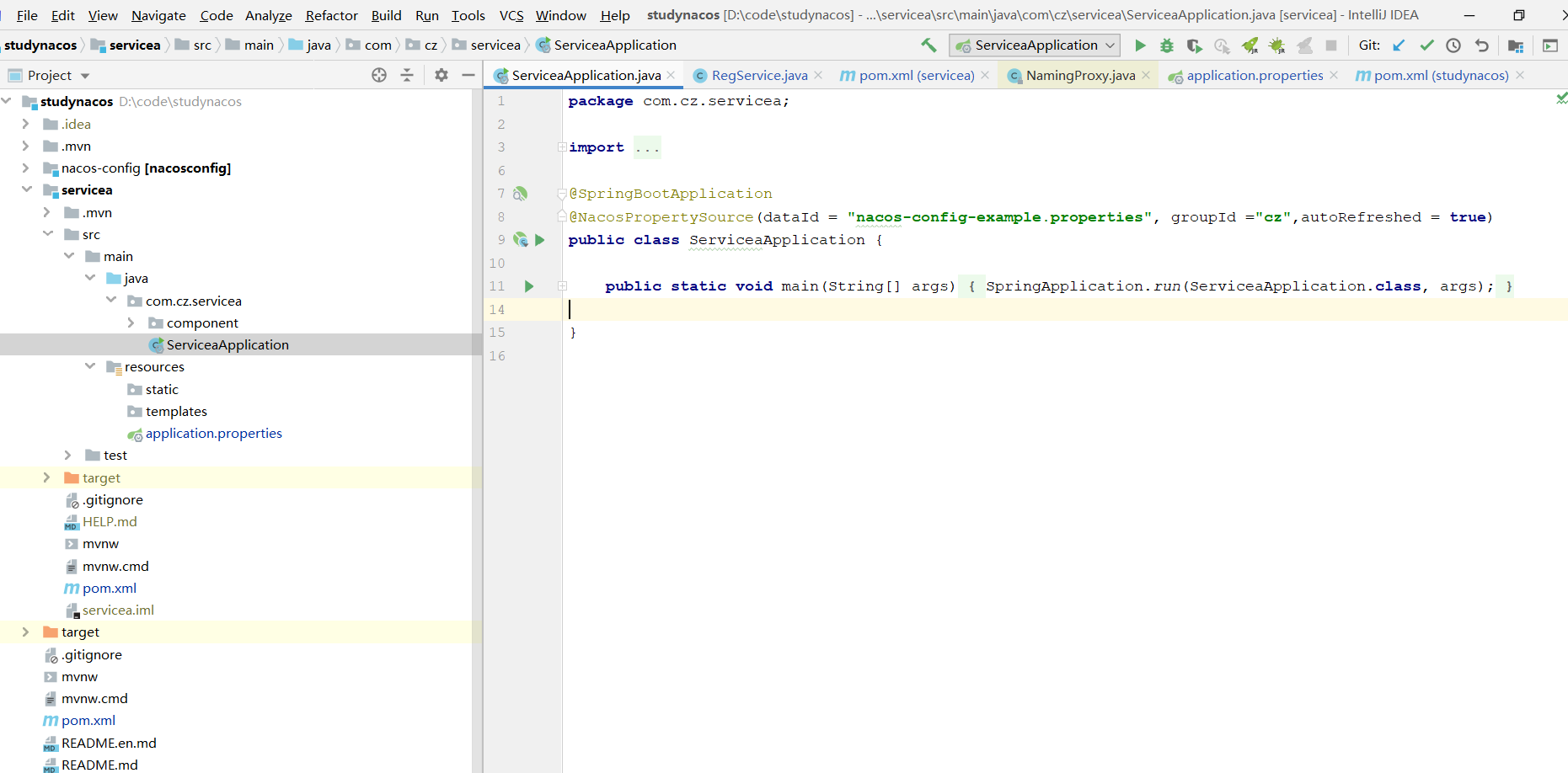Click the green run gutter arrow on line 9
1568x773 pixels.
pyautogui.click(x=540, y=240)
